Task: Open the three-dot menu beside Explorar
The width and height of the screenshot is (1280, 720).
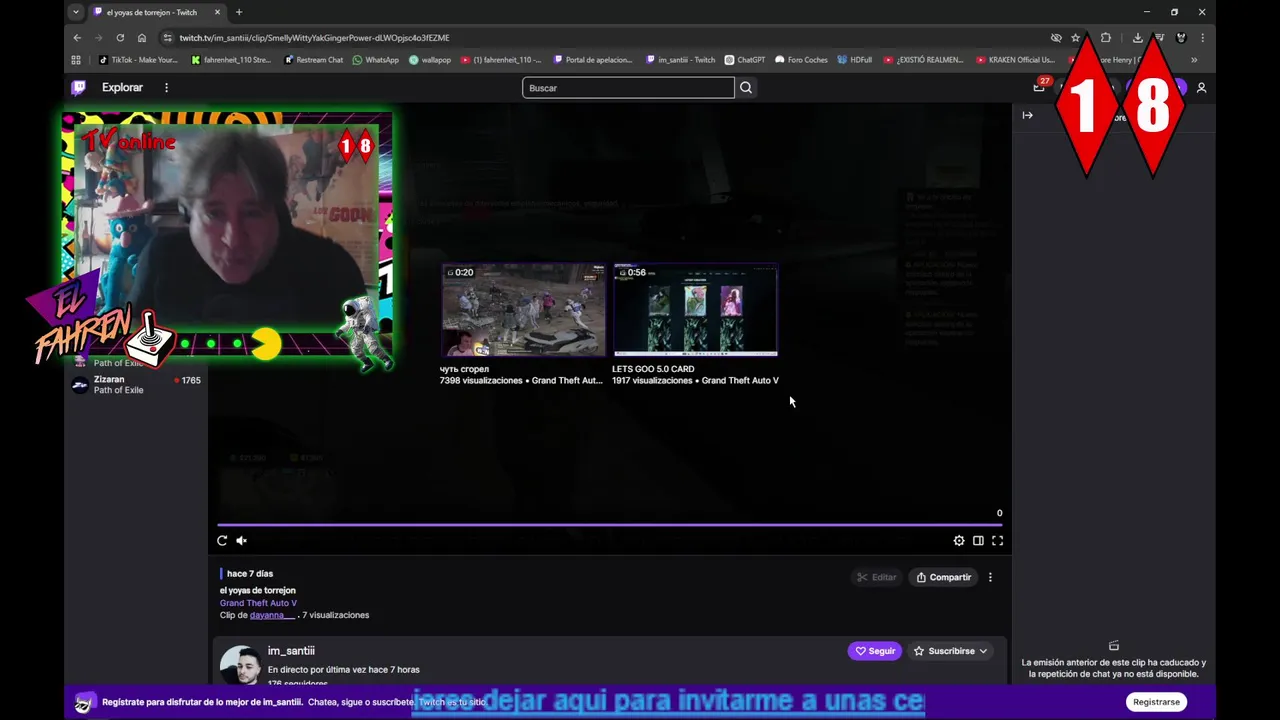Action: 166,88
